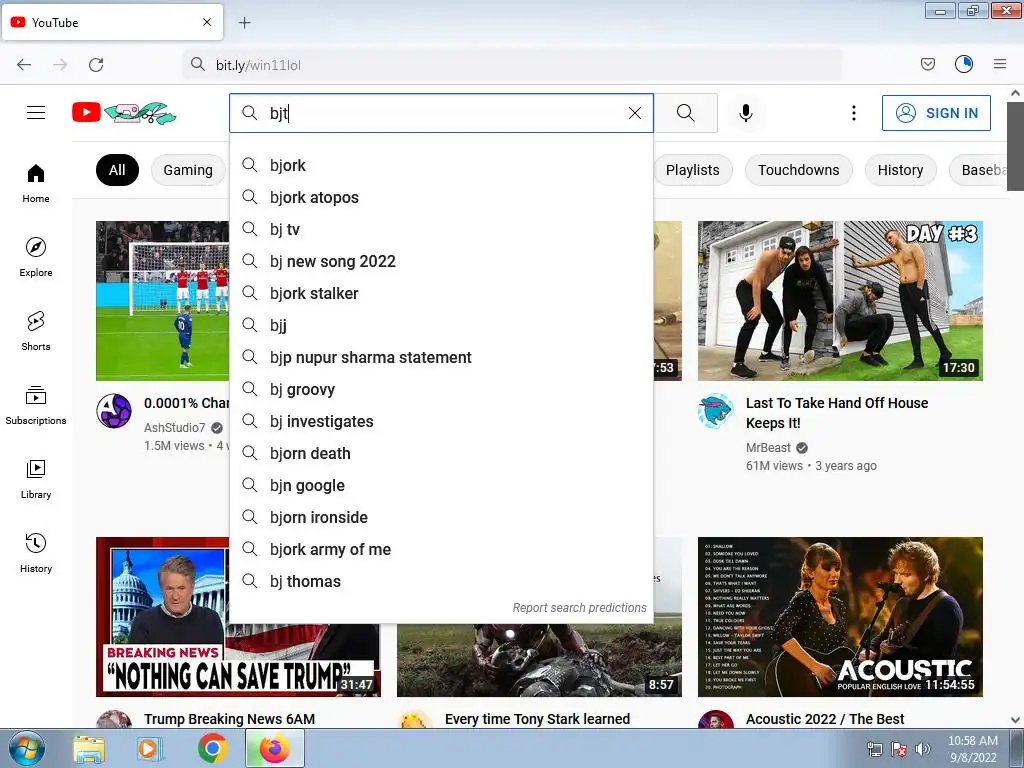Click page scrollbar down arrow
Viewport: 1024px width, 768px height.
click(x=1016, y=720)
